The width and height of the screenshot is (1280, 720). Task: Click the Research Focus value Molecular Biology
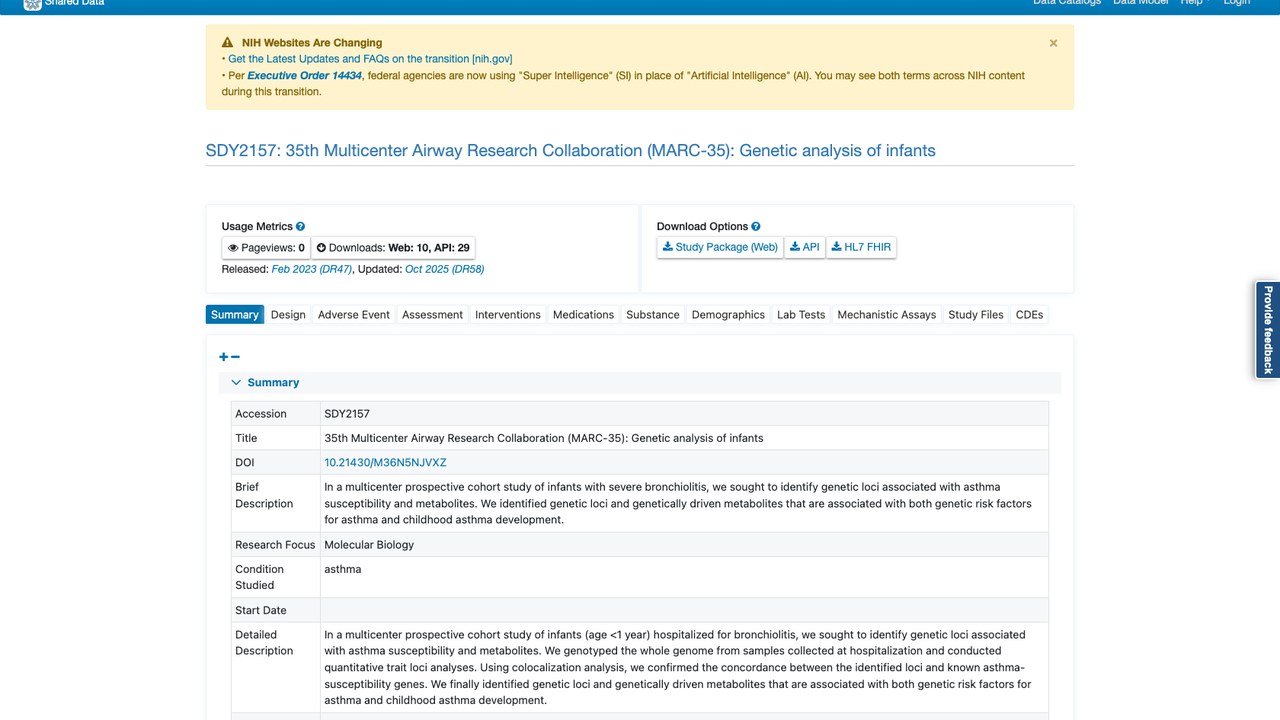pos(369,544)
